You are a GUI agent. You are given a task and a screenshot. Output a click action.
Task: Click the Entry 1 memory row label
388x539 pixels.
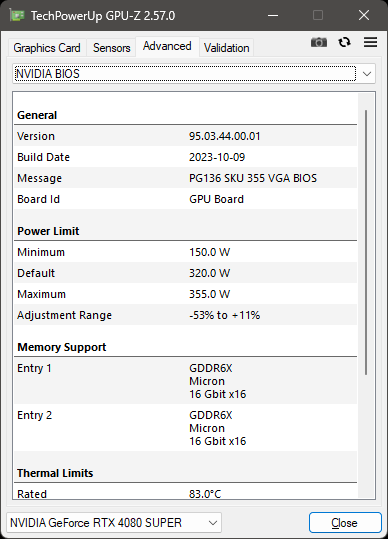tap(34, 368)
